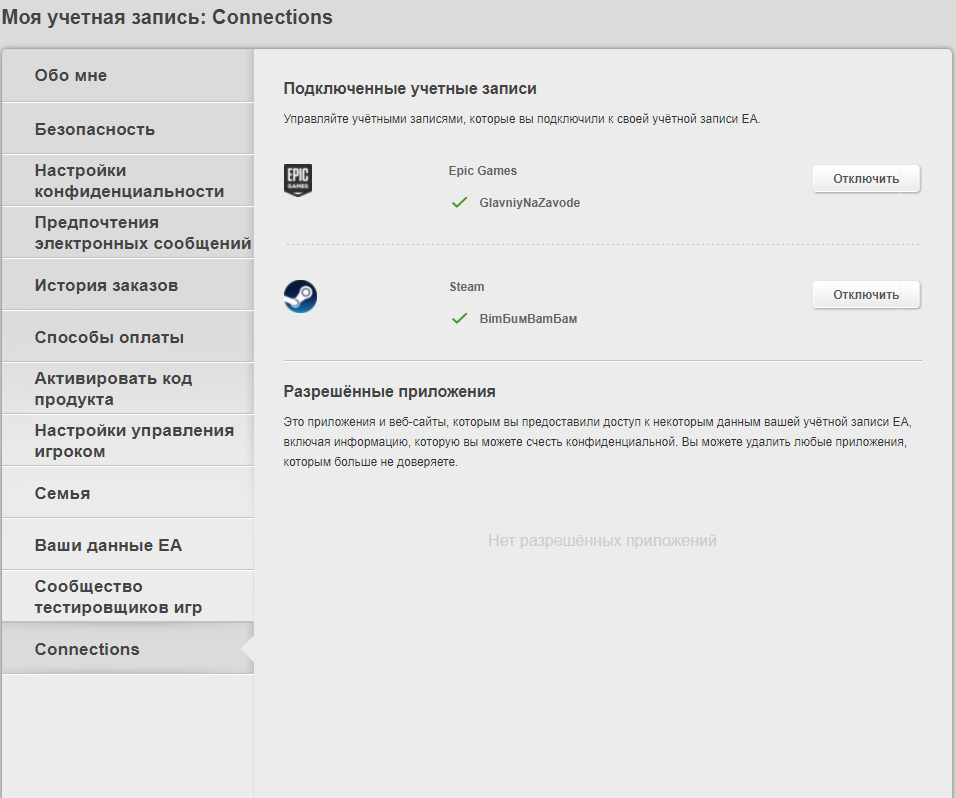Open Настройки управления игроком
Screen dimensions: 956x798
tap(128, 440)
